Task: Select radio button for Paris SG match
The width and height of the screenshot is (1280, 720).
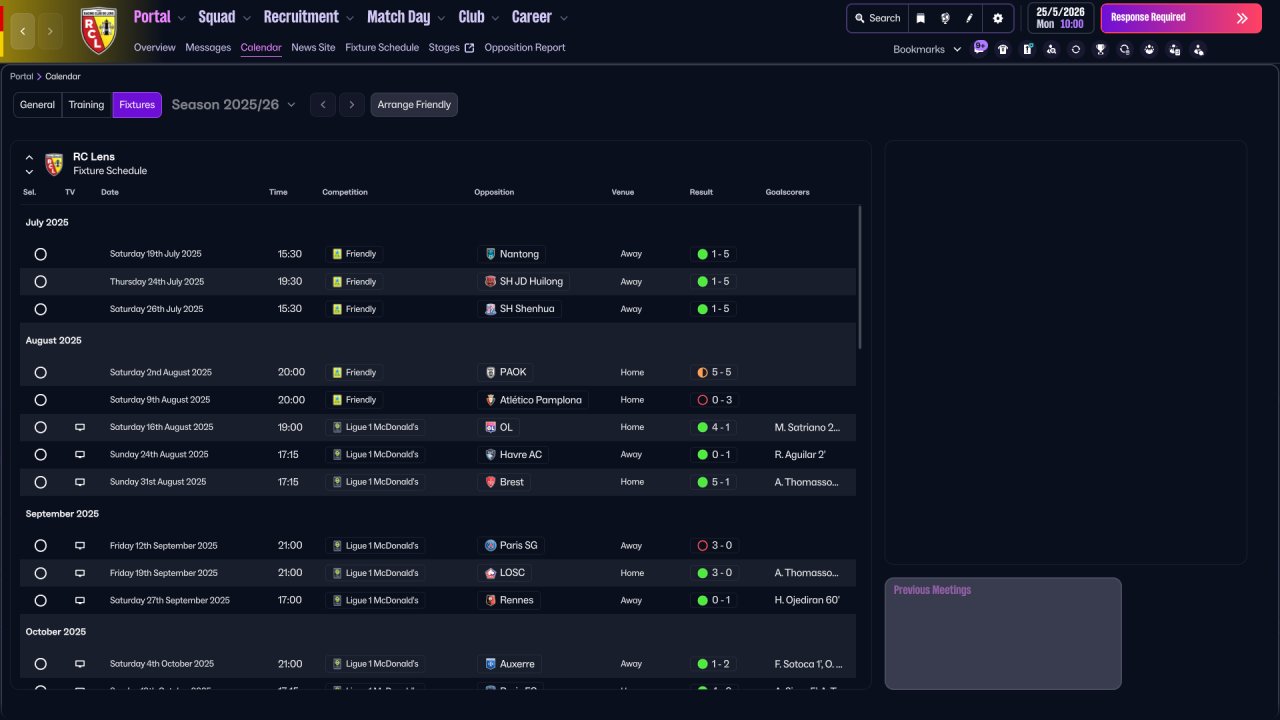Action: pos(41,546)
